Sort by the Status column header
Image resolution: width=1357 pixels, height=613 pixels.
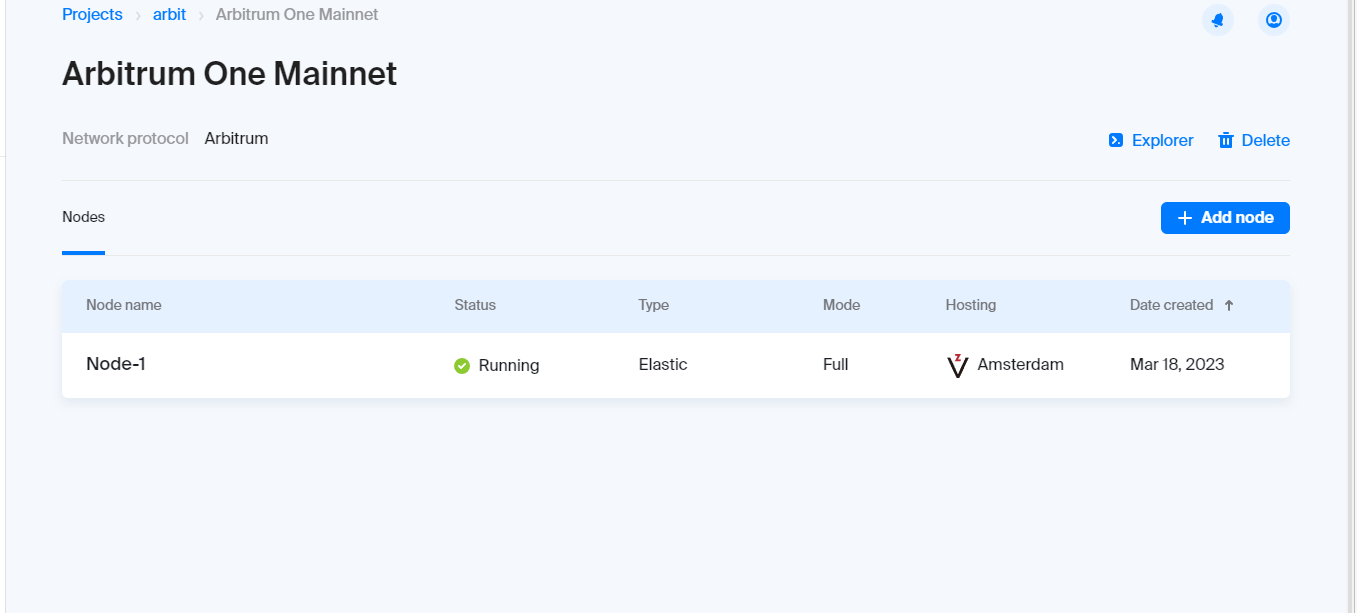pos(475,305)
